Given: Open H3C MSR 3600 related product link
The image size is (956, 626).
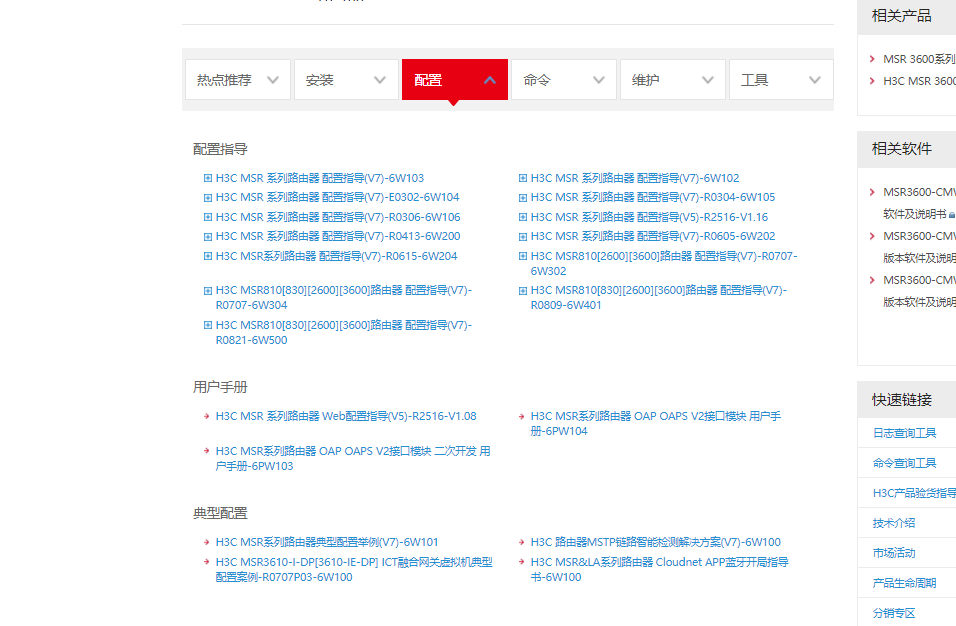Looking at the screenshot, I should click(919, 81).
